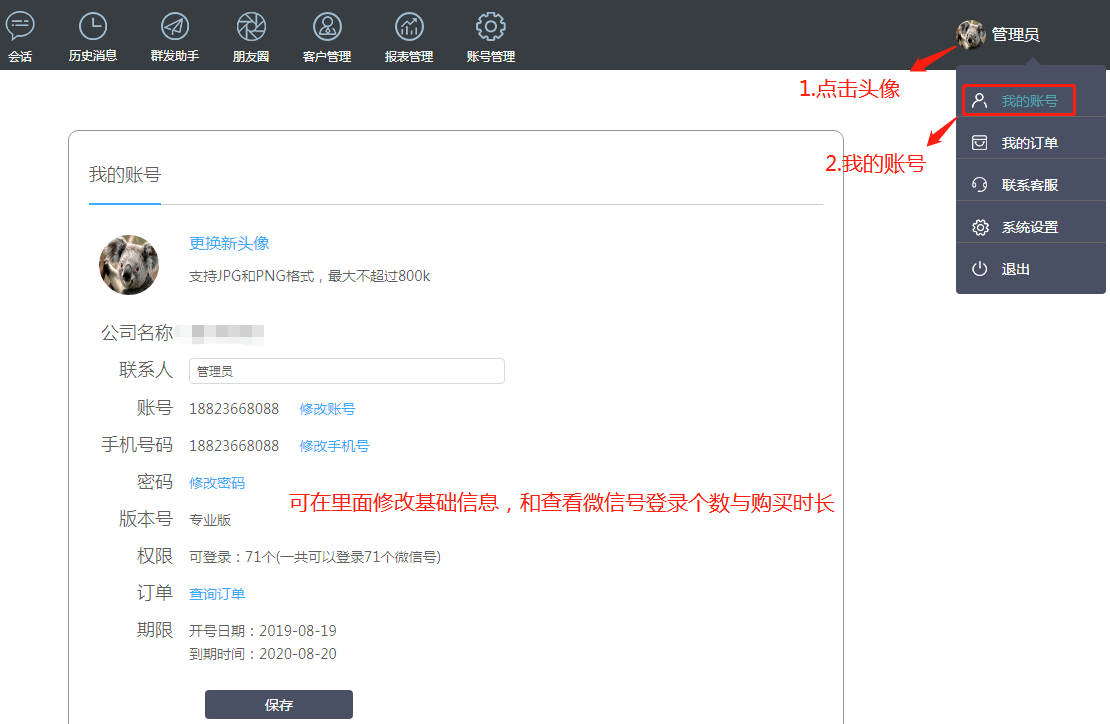The width and height of the screenshot is (1110, 724).
Task: Click the order box icon beside 我的订单
Action: pos(980,143)
